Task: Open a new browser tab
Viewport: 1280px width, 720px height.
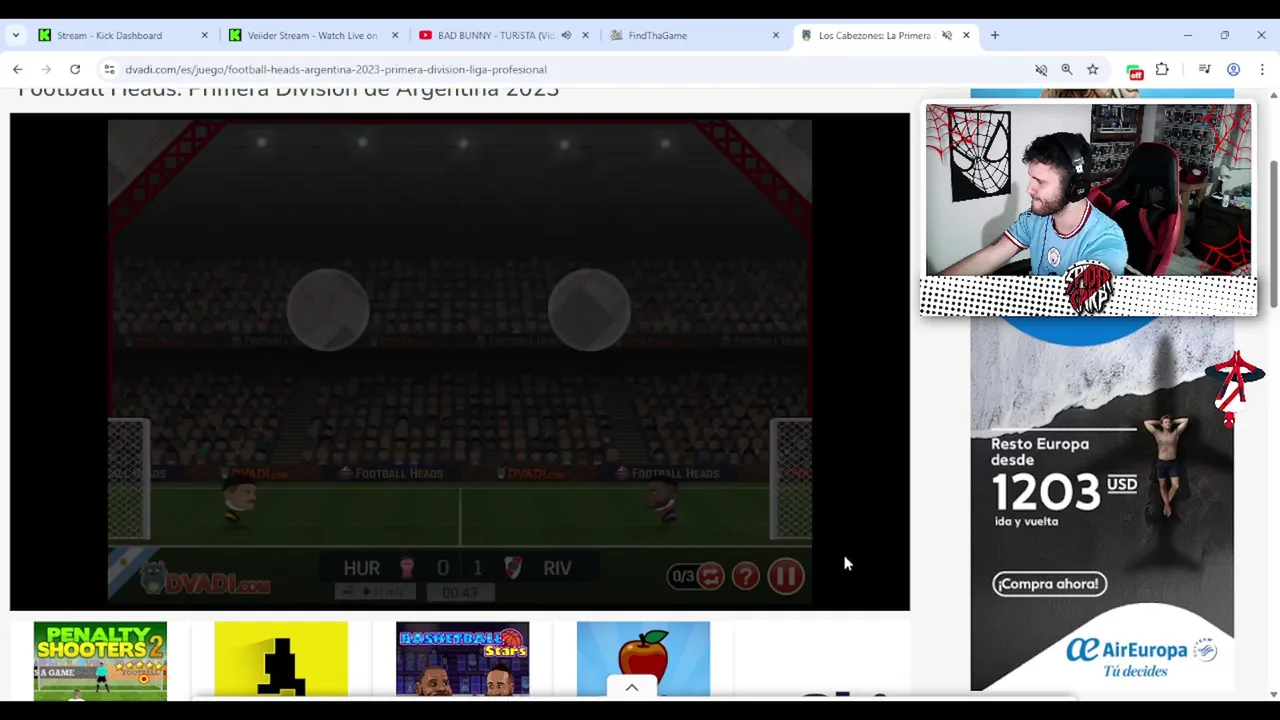Action: [994, 35]
